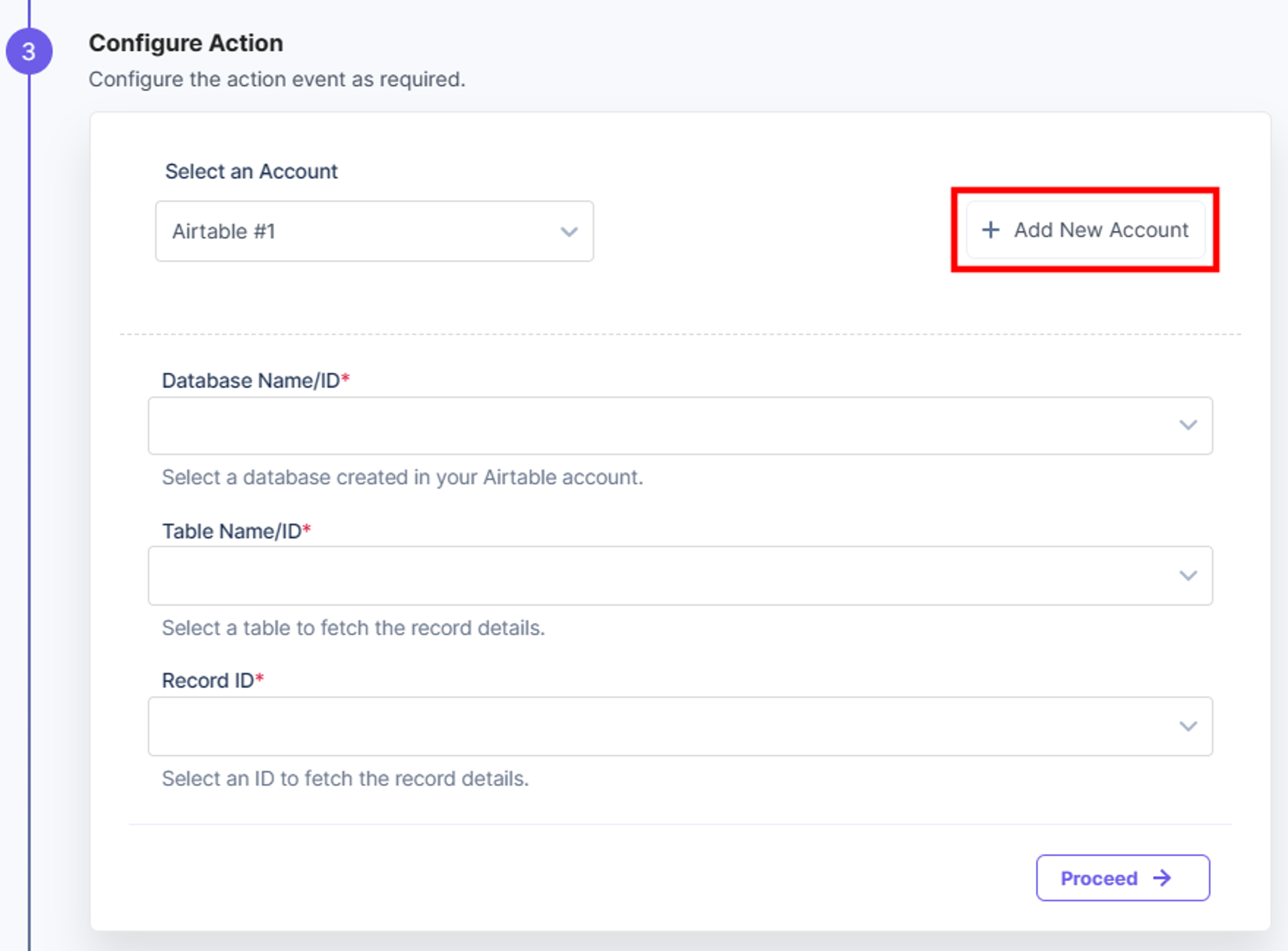Click the plus icon beside Add New Account

click(x=990, y=230)
